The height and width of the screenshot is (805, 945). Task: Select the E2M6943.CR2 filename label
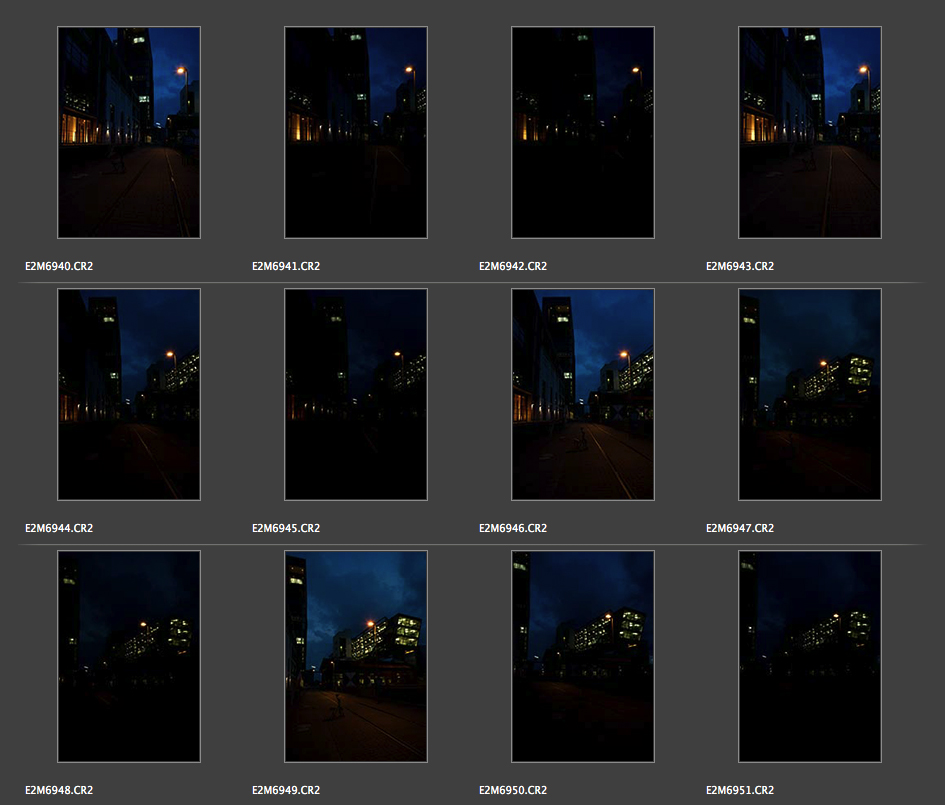pyautogui.click(x=740, y=266)
